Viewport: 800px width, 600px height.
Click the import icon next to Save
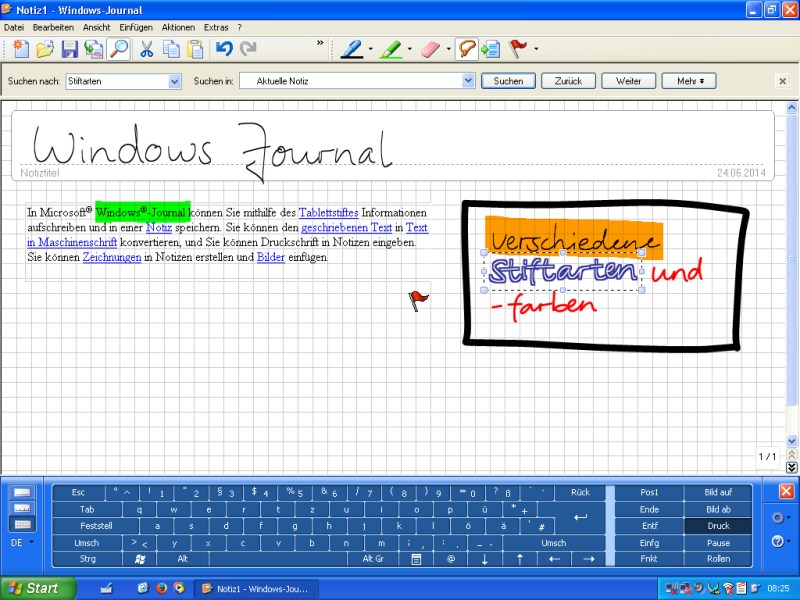tap(94, 49)
